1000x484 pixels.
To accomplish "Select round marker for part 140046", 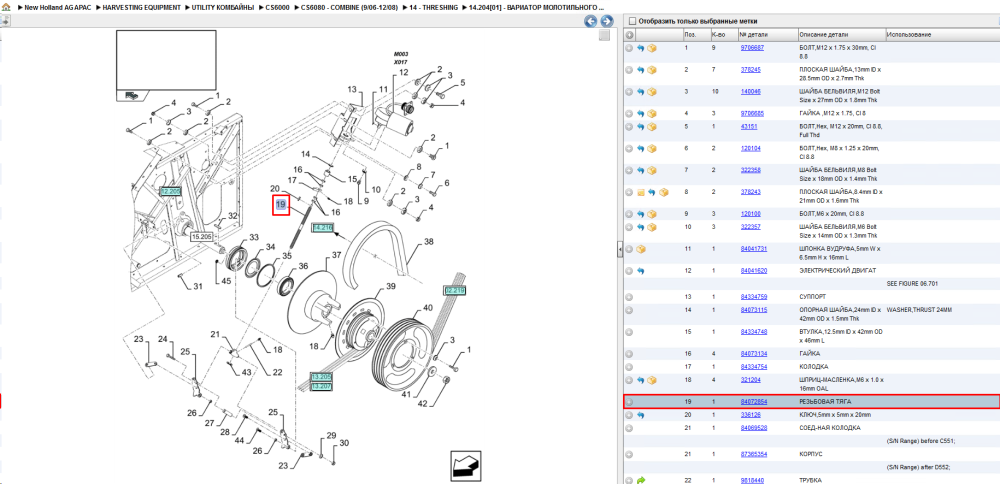I will click(629, 92).
